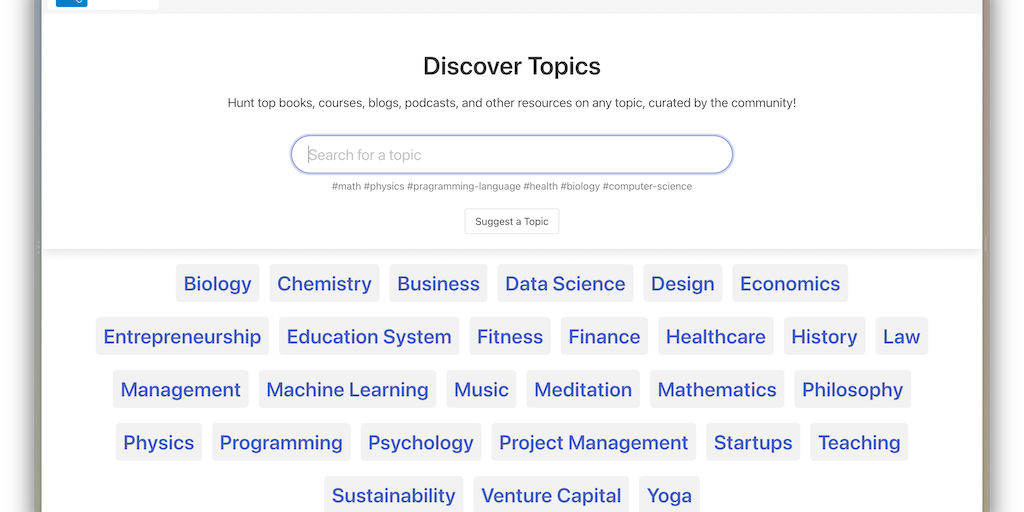The height and width of the screenshot is (512, 1024).
Task: Select the Music topic tag
Action: click(x=481, y=390)
